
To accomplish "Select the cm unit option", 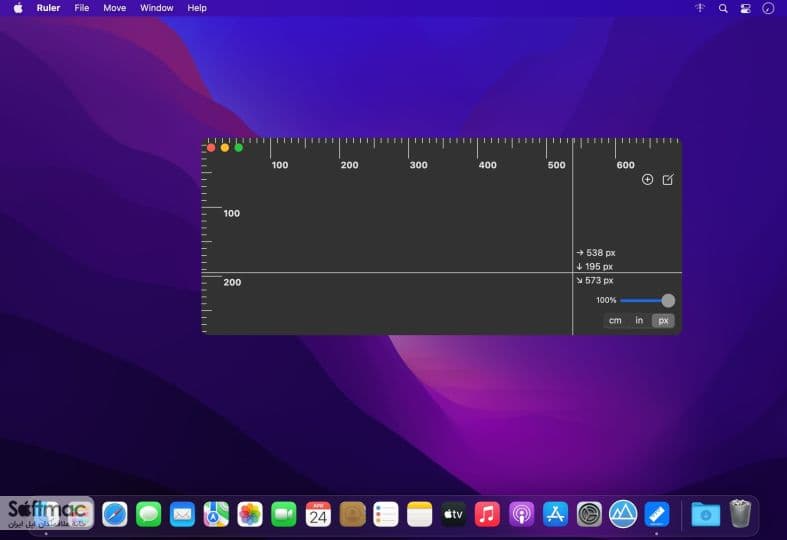I will 615,320.
